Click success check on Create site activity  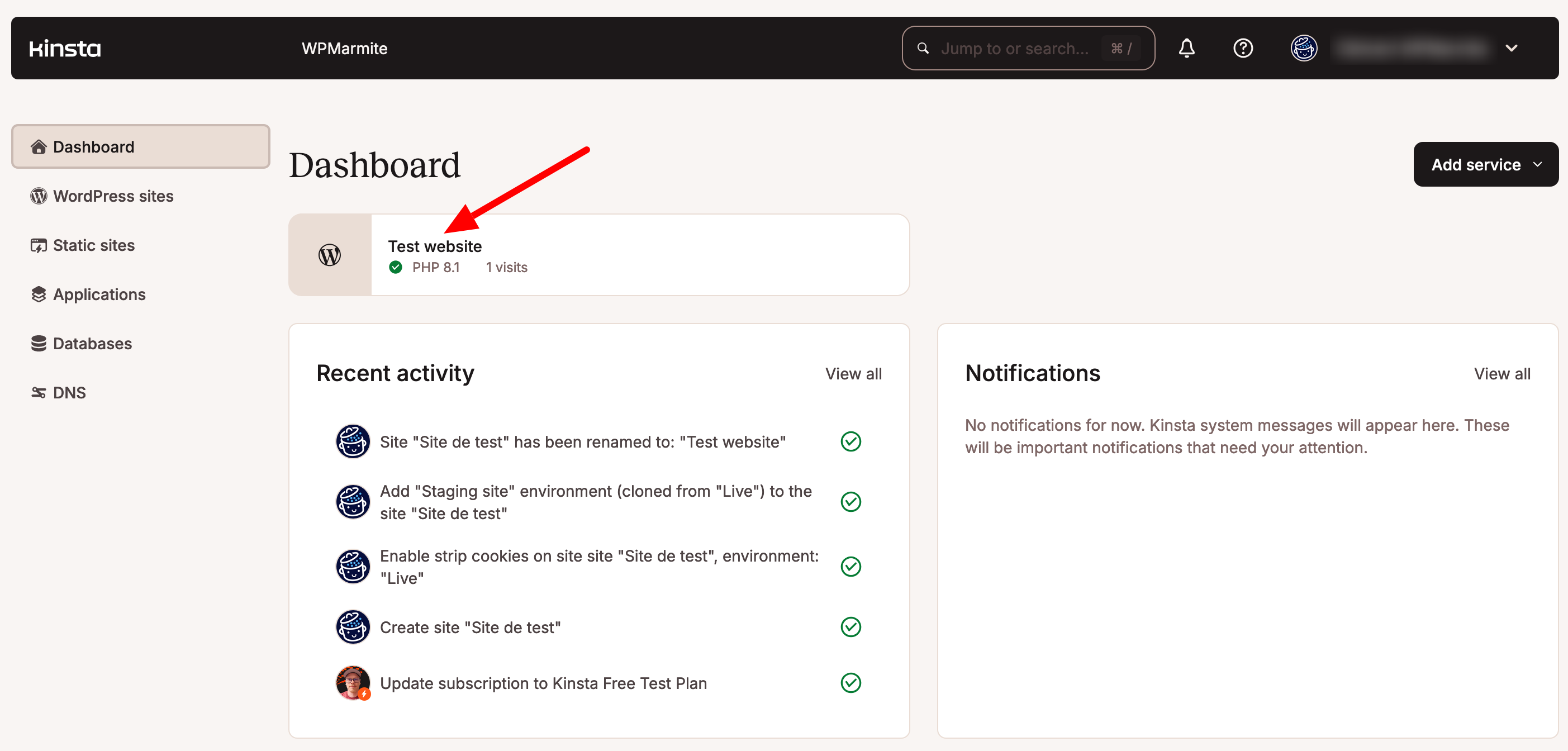850,628
